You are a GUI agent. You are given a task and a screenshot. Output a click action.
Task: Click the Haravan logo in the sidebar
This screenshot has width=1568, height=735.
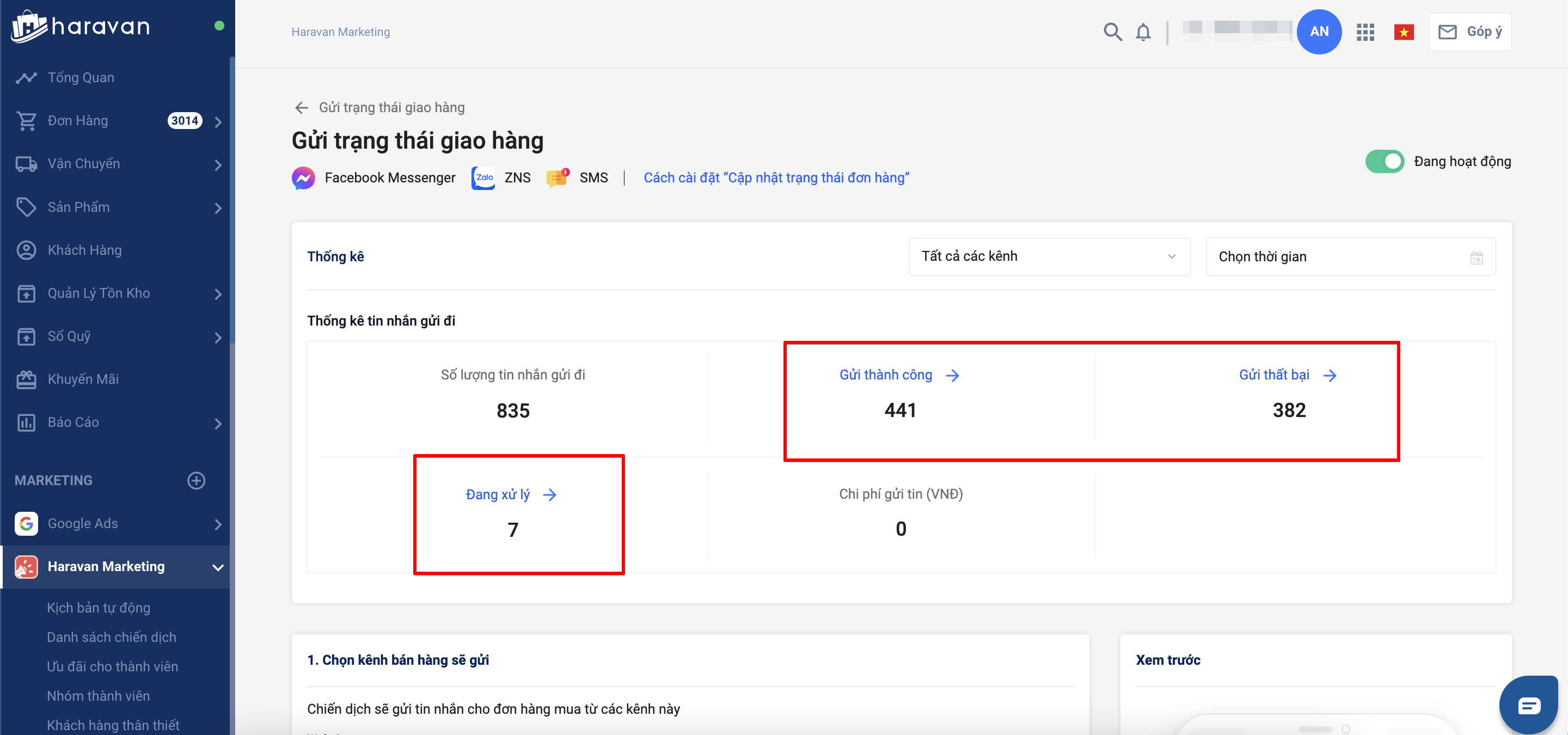tap(81, 26)
